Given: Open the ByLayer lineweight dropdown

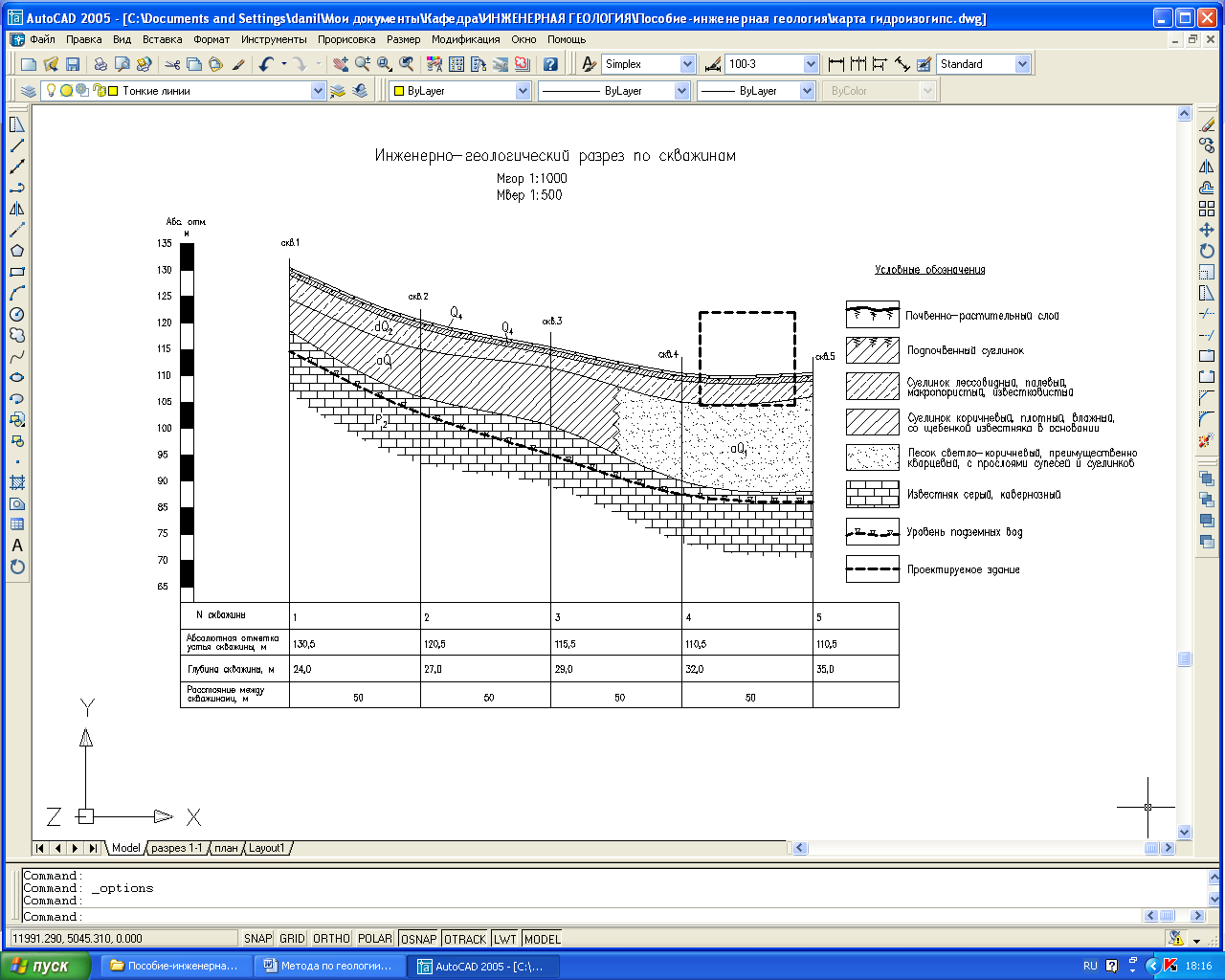Looking at the screenshot, I should [x=807, y=91].
